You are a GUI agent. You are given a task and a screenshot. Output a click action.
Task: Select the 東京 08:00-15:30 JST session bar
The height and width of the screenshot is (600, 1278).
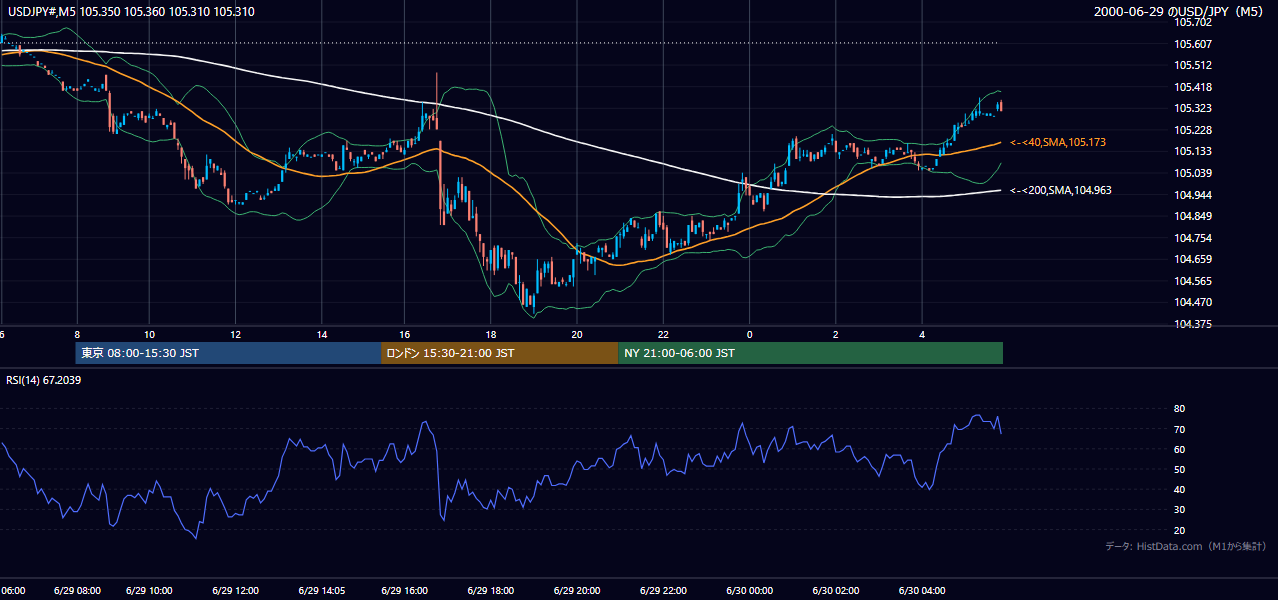pos(228,353)
